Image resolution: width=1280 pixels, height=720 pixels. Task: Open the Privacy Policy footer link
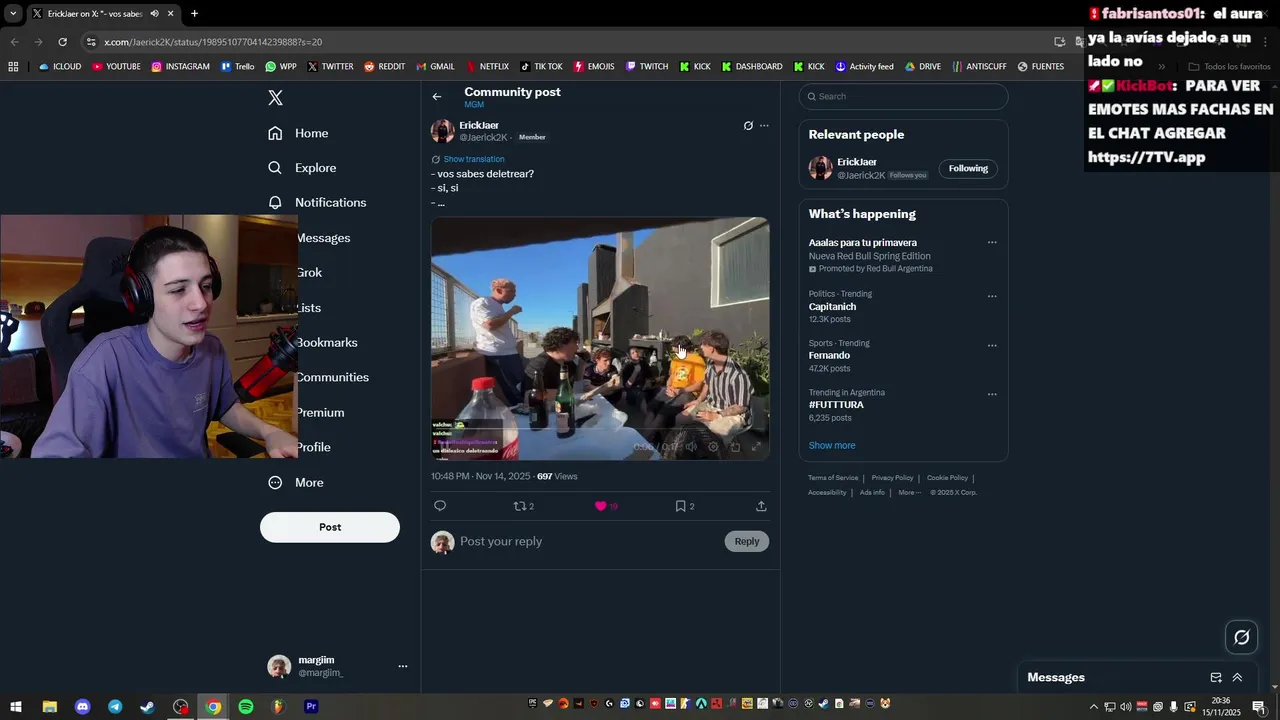892,478
